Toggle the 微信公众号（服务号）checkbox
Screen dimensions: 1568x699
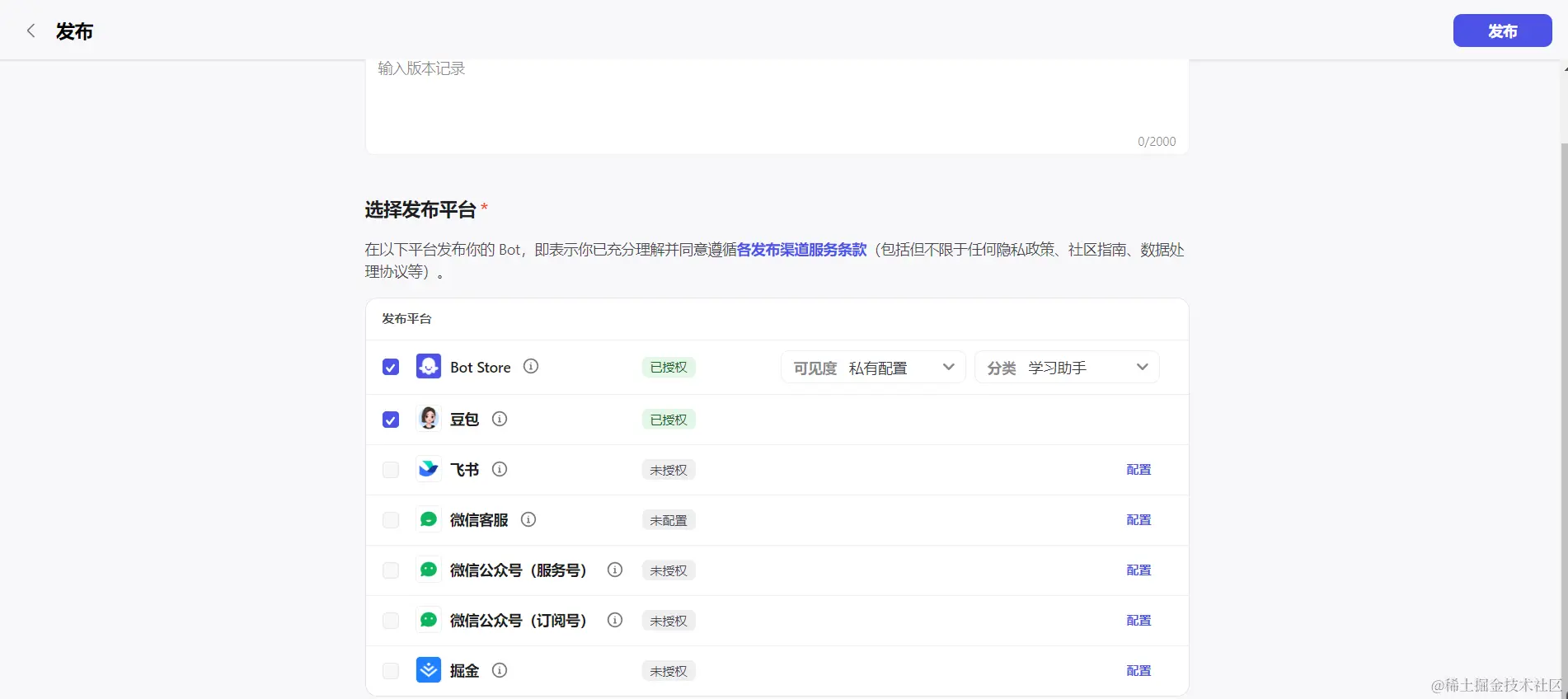(391, 570)
